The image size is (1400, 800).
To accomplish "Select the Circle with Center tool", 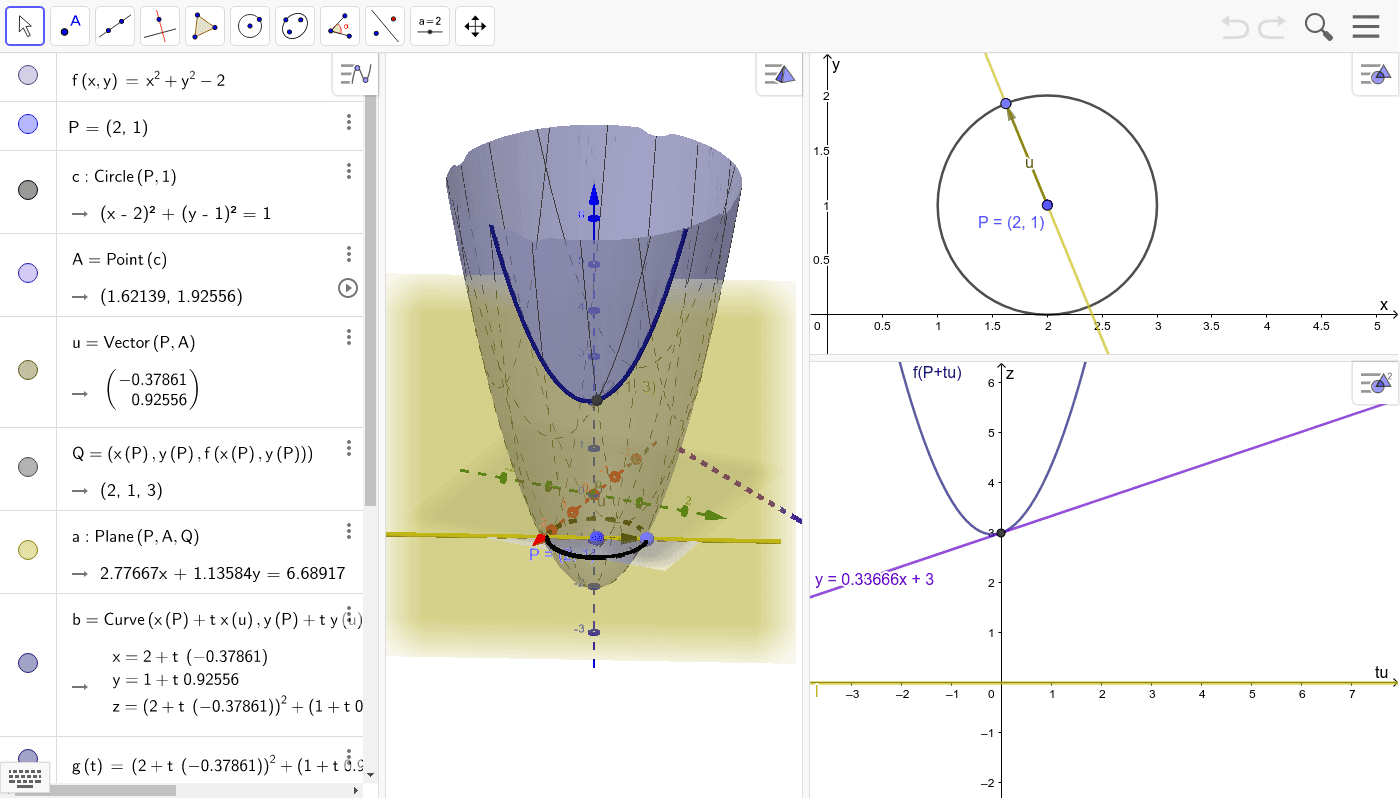I will pyautogui.click(x=249, y=25).
